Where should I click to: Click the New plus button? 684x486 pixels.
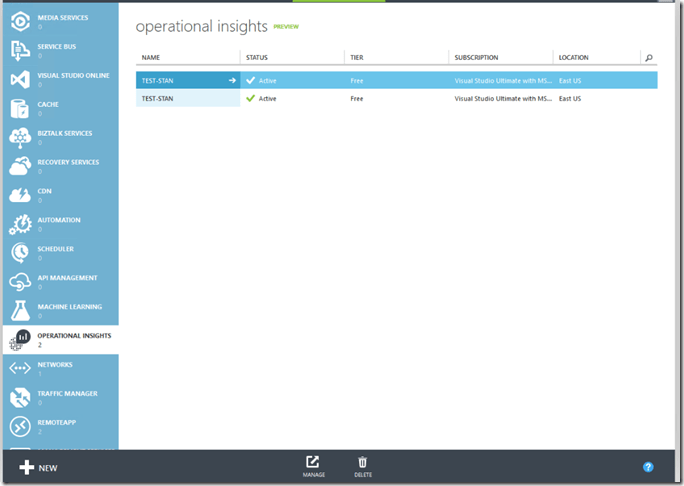point(38,467)
